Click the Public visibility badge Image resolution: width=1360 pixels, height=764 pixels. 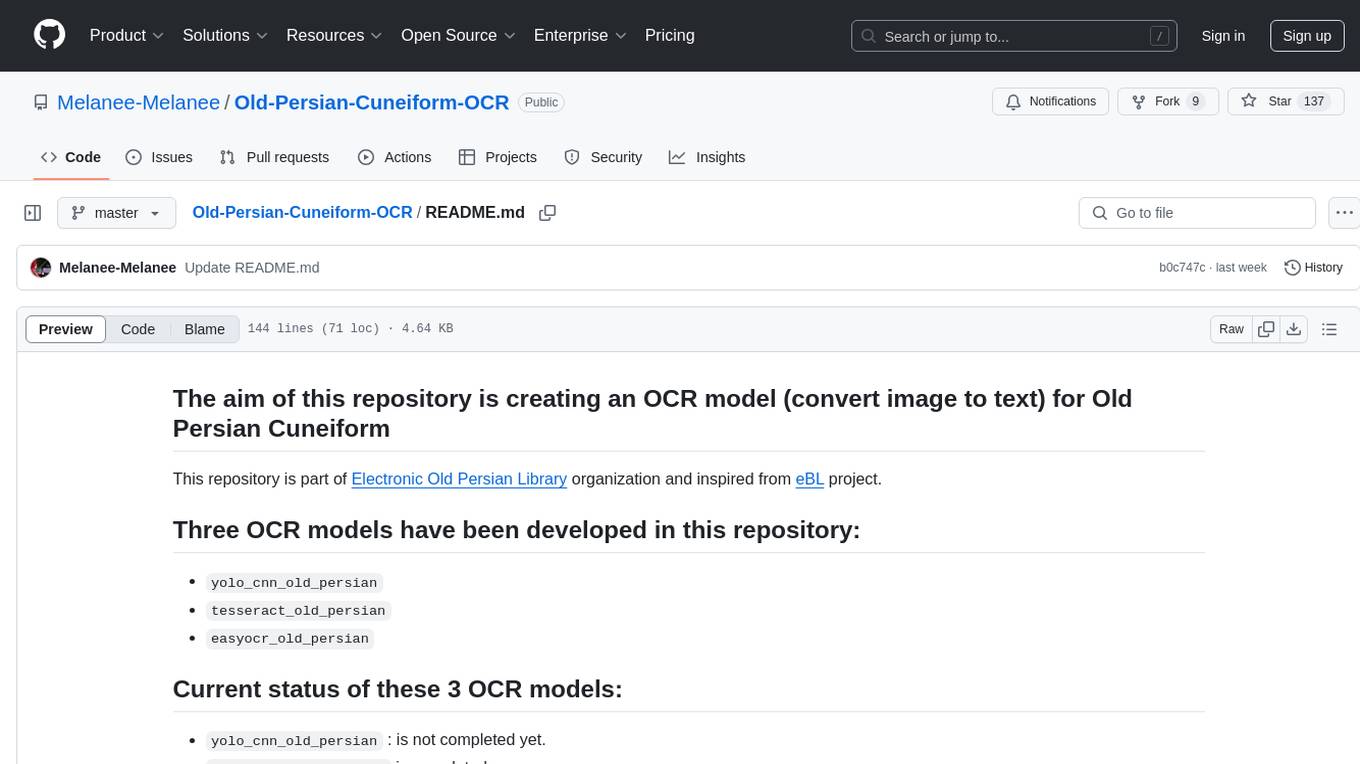[541, 102]
